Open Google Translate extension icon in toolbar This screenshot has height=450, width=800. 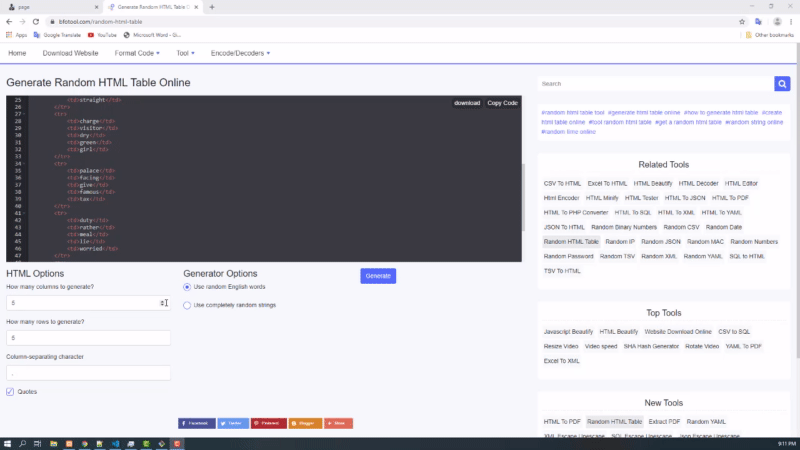(x=759, y=22)
